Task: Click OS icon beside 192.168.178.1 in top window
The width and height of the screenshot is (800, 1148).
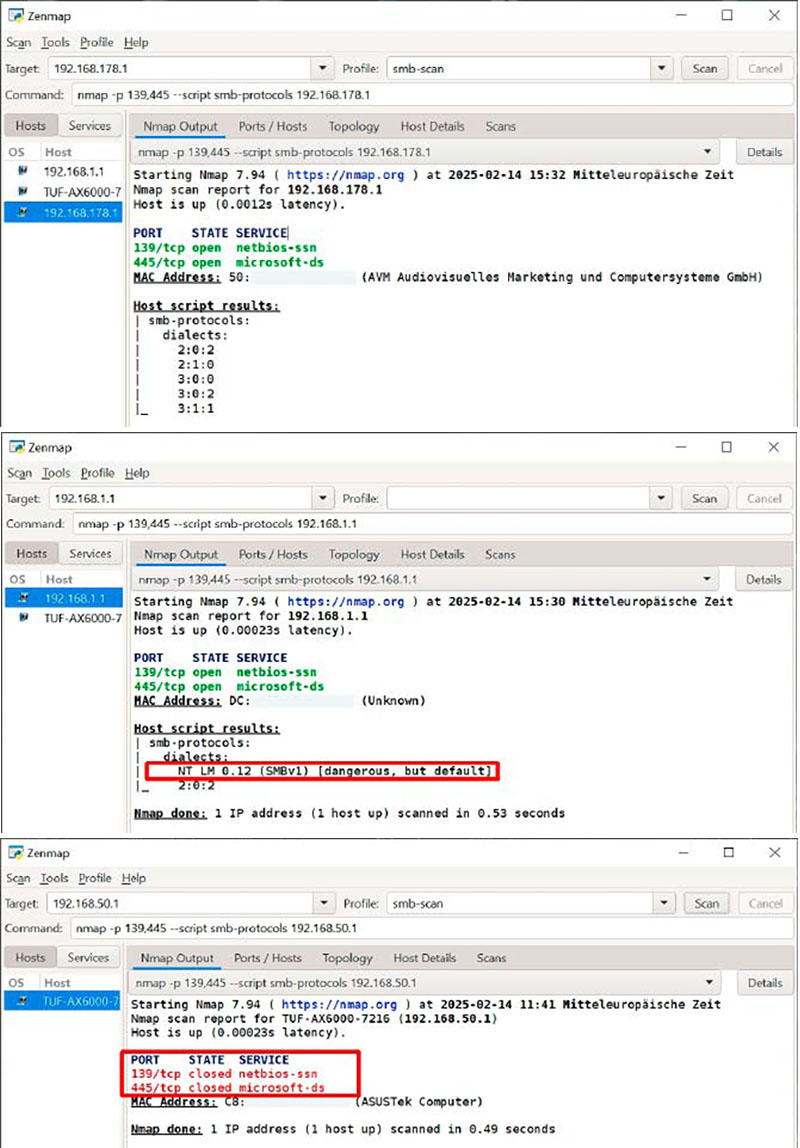Action: 23,212
